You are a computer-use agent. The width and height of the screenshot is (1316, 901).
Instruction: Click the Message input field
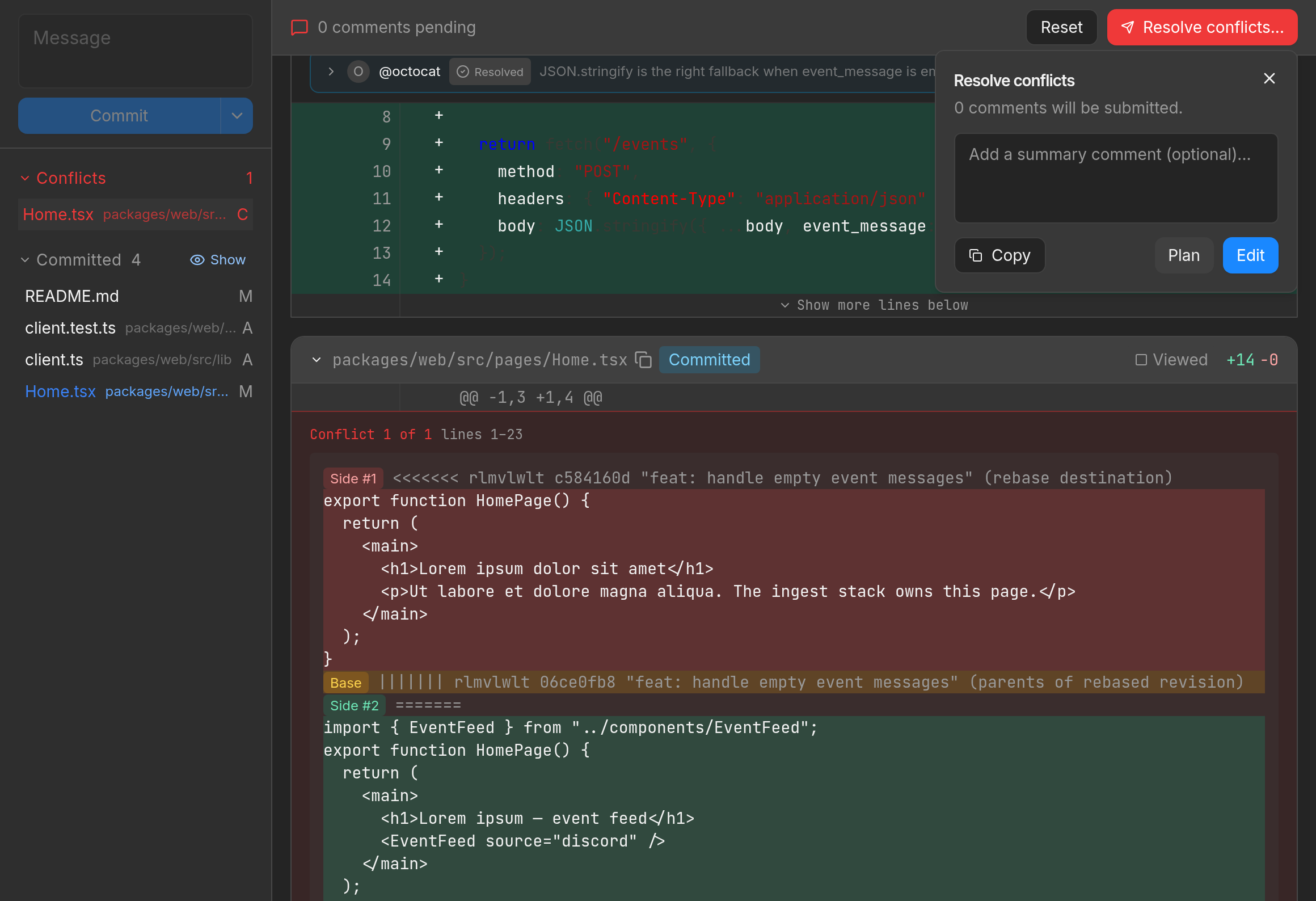[x=136, y=51]
